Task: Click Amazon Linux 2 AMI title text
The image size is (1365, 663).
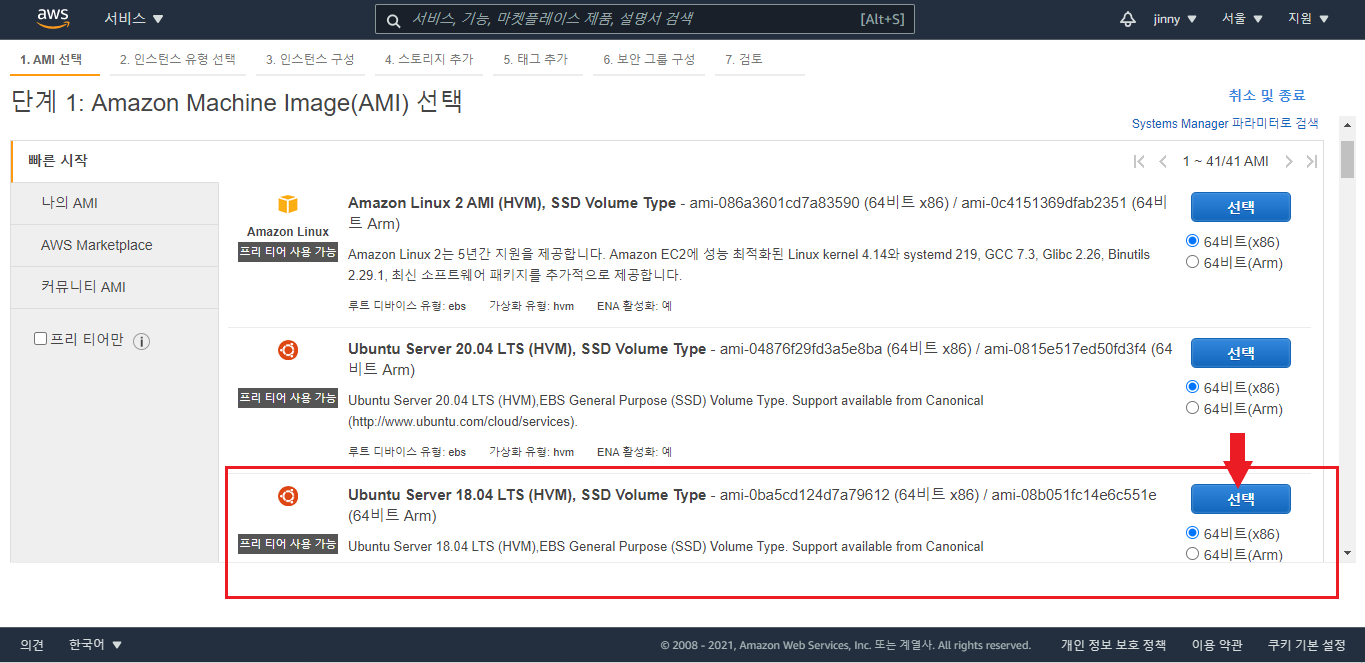Action: 512,203
